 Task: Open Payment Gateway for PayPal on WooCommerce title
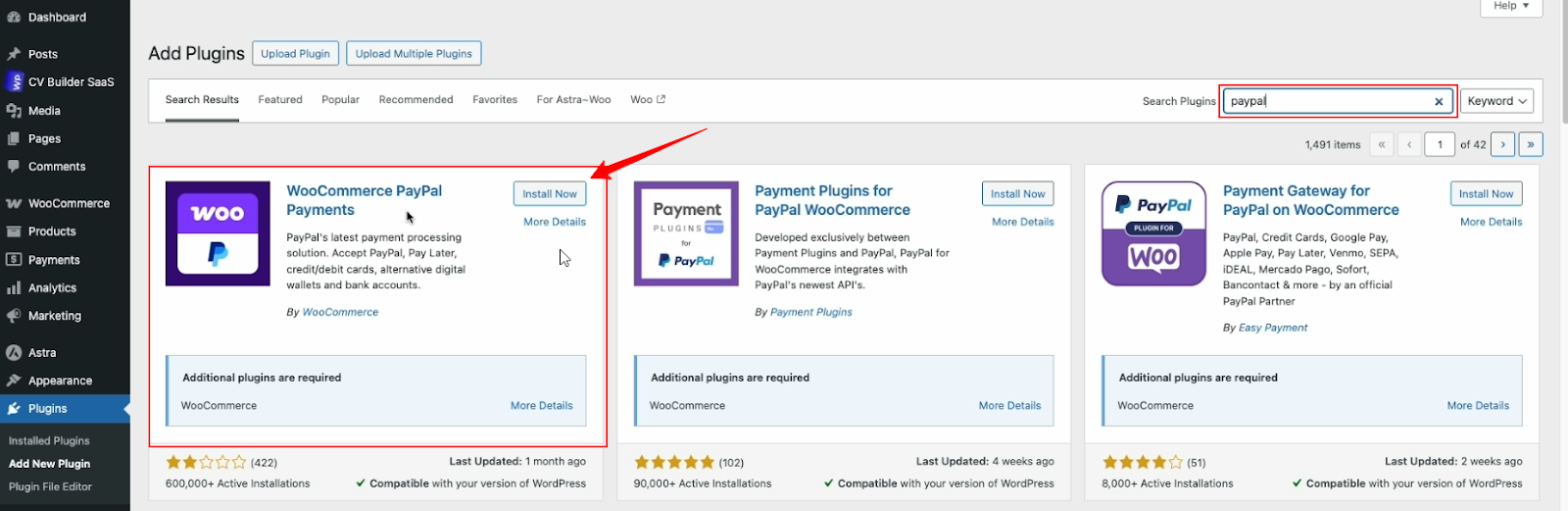point(1310,200)
